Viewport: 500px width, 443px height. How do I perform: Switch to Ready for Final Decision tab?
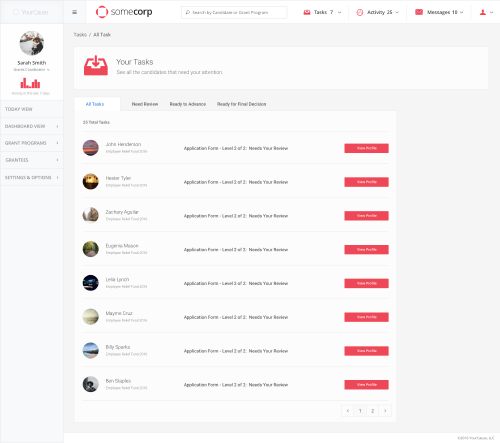[x=242, y=104]
